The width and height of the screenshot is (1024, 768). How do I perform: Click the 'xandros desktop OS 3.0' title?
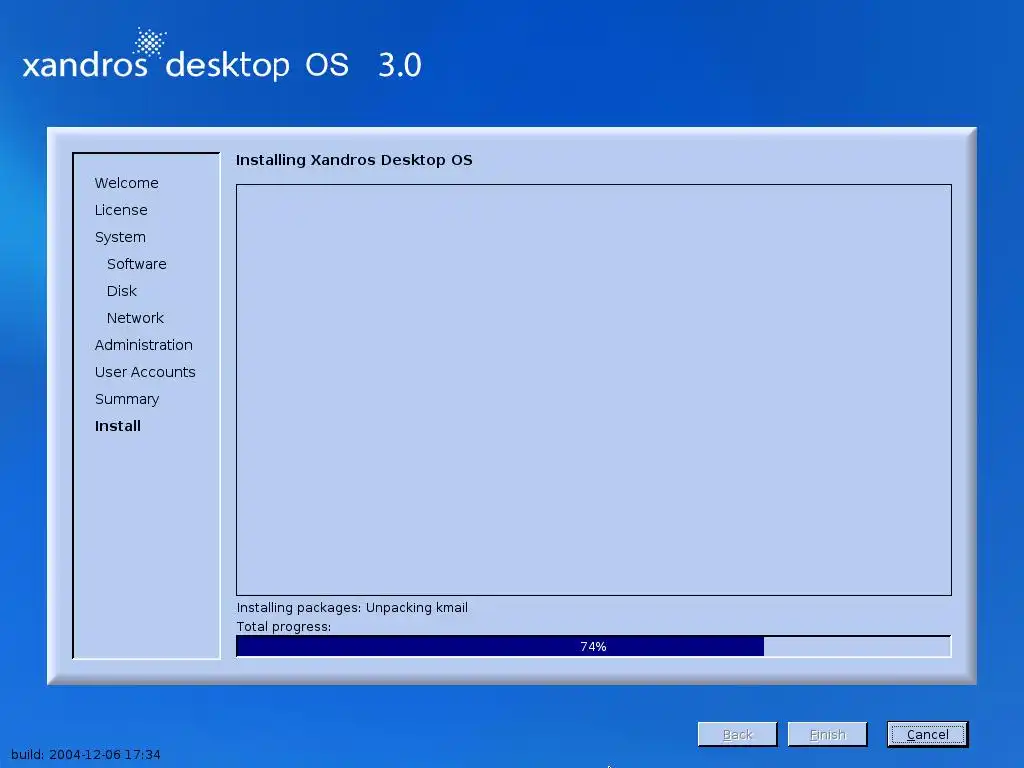(x=222, y=64)
